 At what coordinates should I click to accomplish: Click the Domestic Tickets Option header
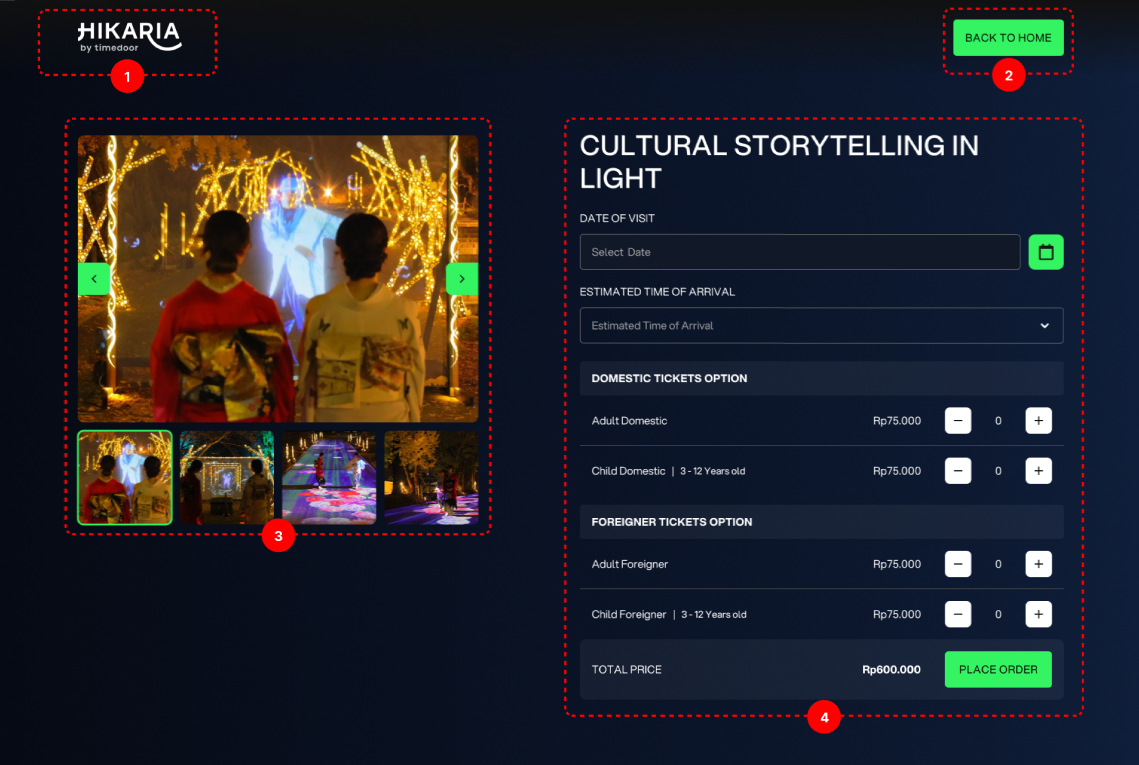(821, 379)
